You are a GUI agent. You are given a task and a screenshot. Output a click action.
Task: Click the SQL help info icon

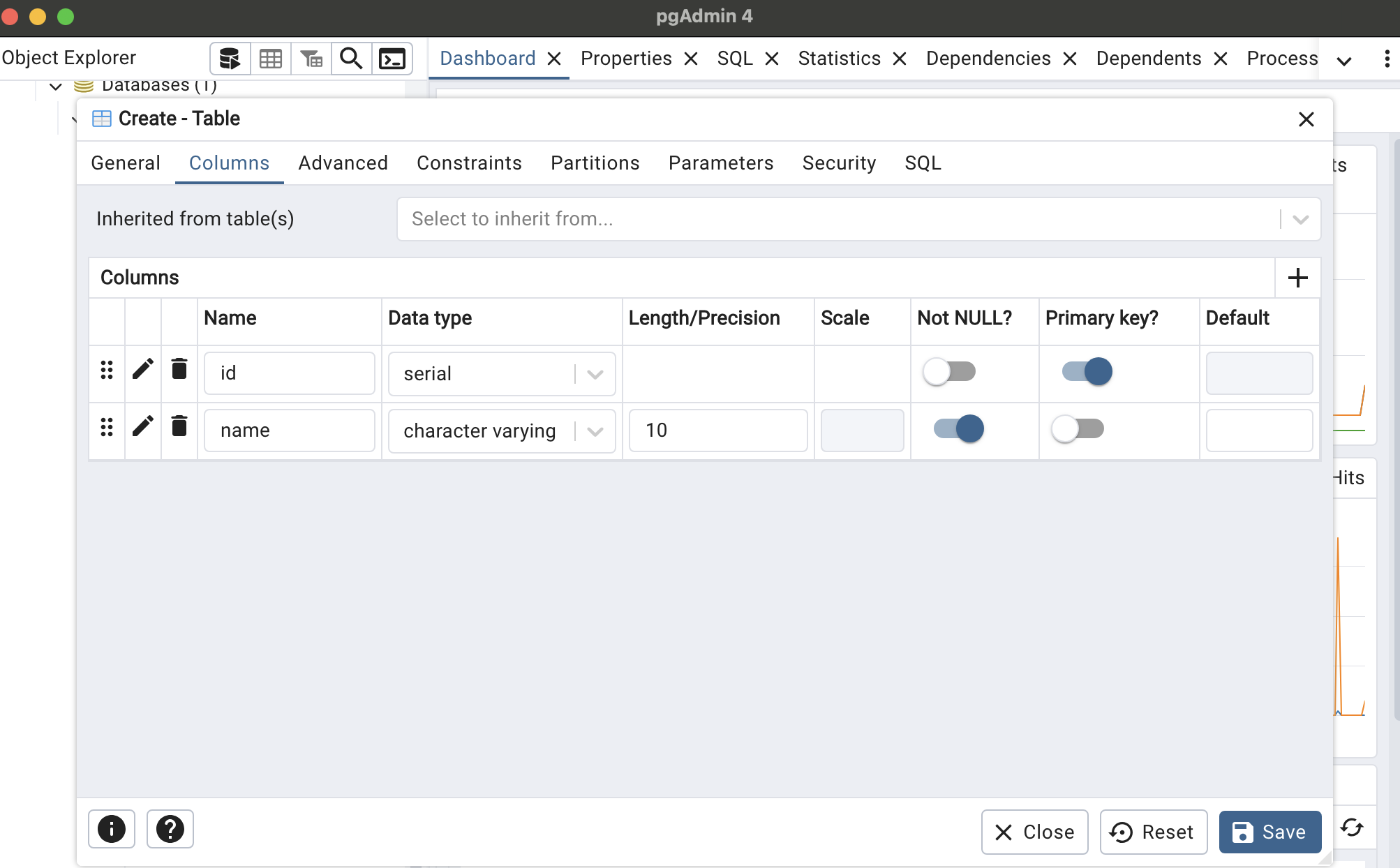point(112,829)
